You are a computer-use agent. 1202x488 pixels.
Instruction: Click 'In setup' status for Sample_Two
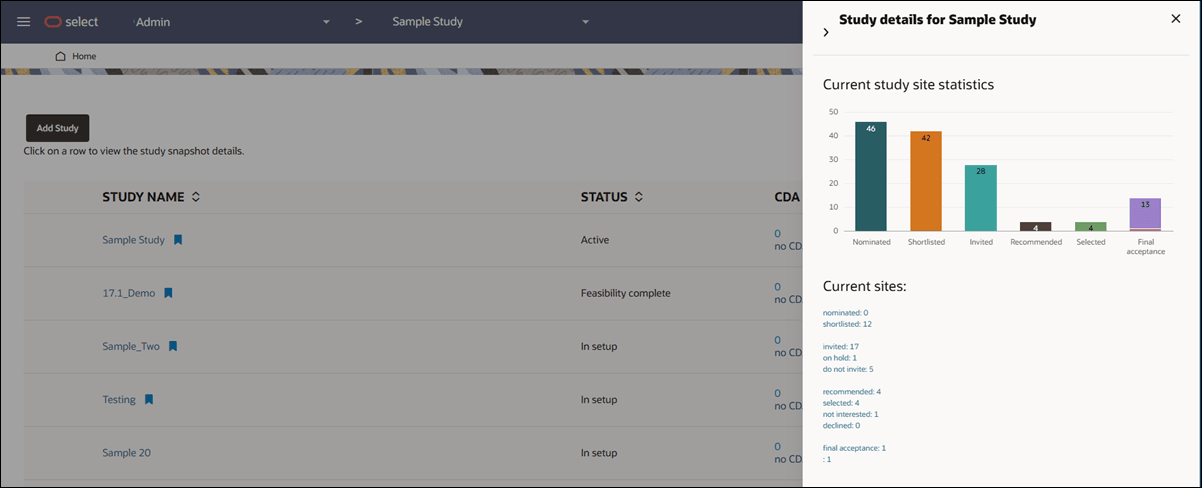[599, 346]
